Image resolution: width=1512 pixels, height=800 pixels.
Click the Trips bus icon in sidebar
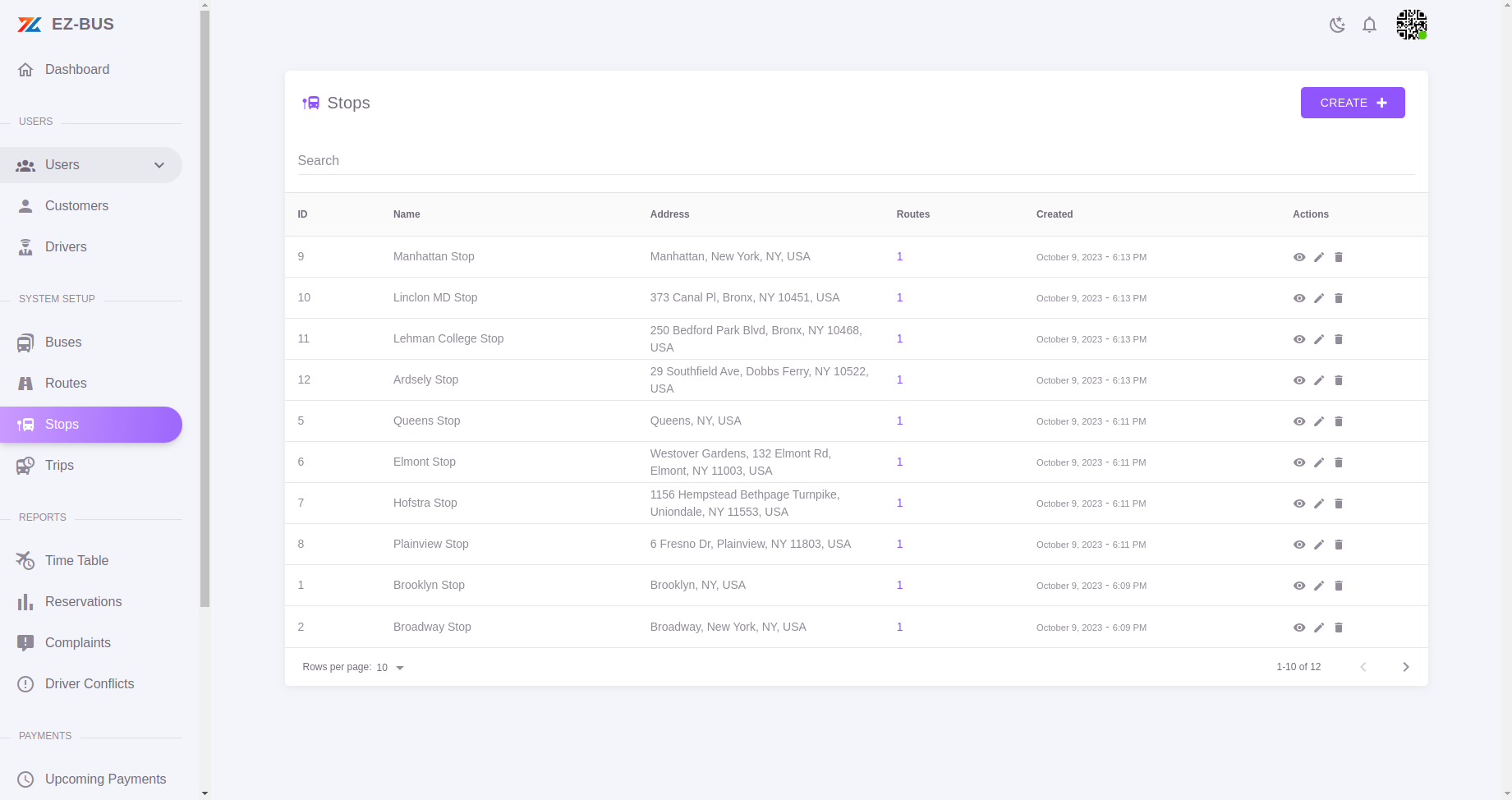(x=25, y=465)
